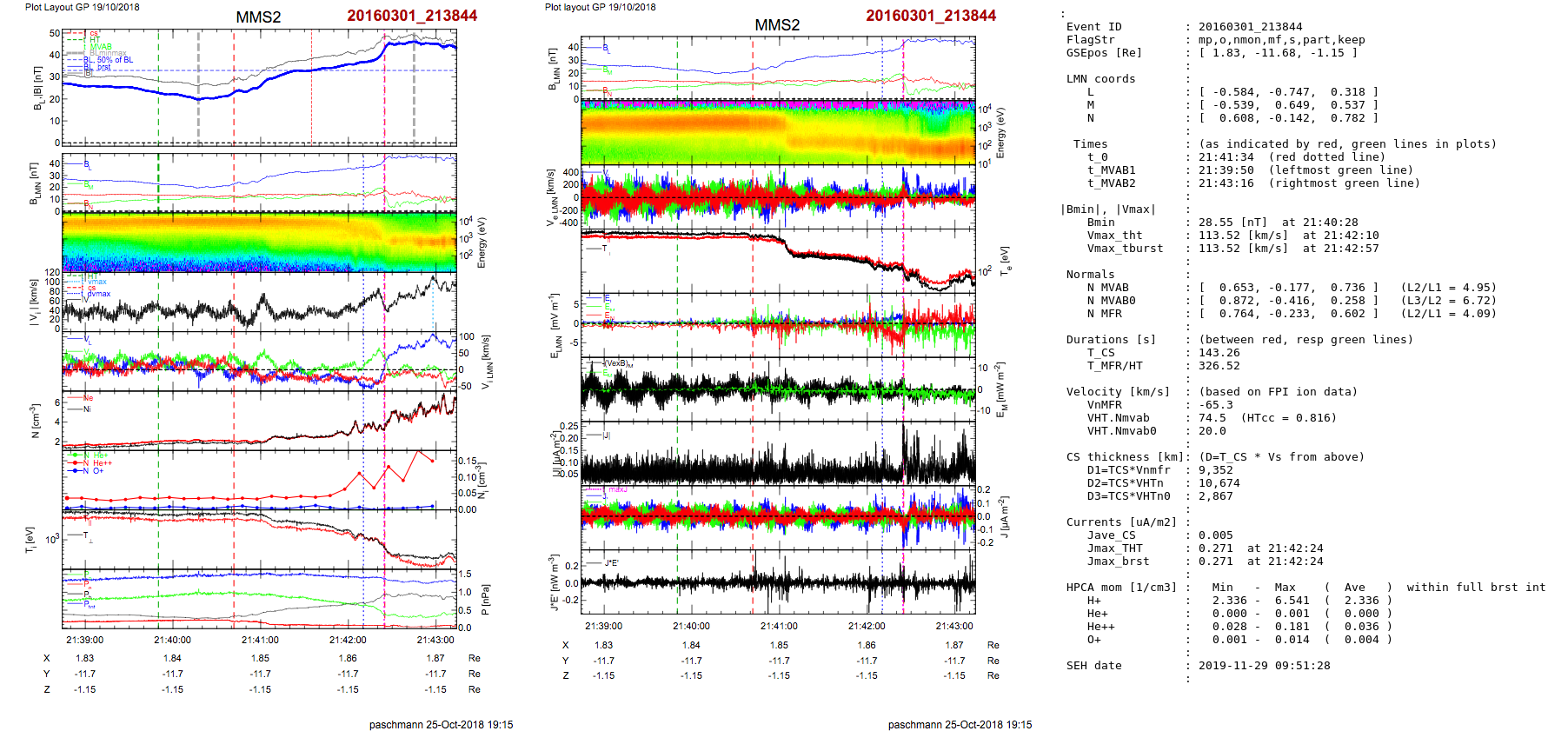The width and height of the screenshot is (1568, 731).
Task: Click the 'LMN coords' heading
Action: pos(1100,79)
